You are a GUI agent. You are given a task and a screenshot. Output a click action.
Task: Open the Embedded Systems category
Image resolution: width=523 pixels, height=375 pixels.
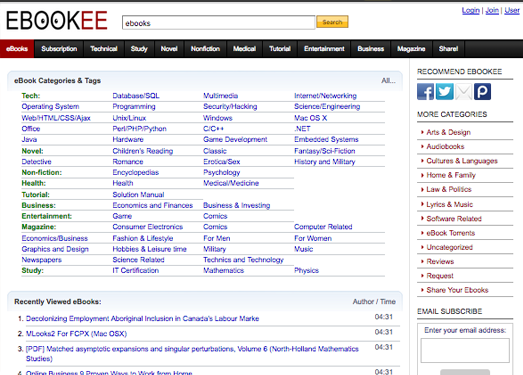pos(326,139)
